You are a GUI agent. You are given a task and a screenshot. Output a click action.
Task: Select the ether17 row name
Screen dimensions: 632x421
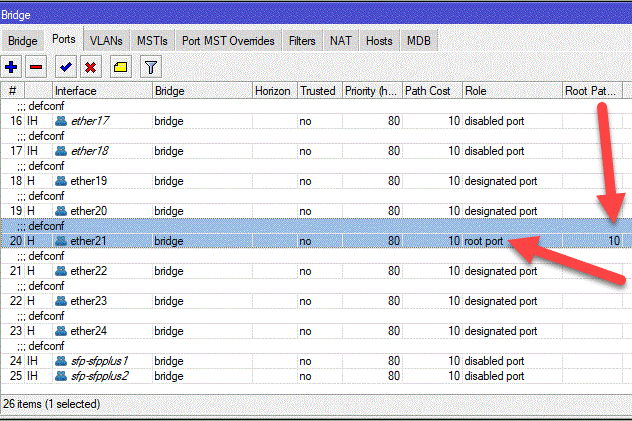(x=90, y=121)
